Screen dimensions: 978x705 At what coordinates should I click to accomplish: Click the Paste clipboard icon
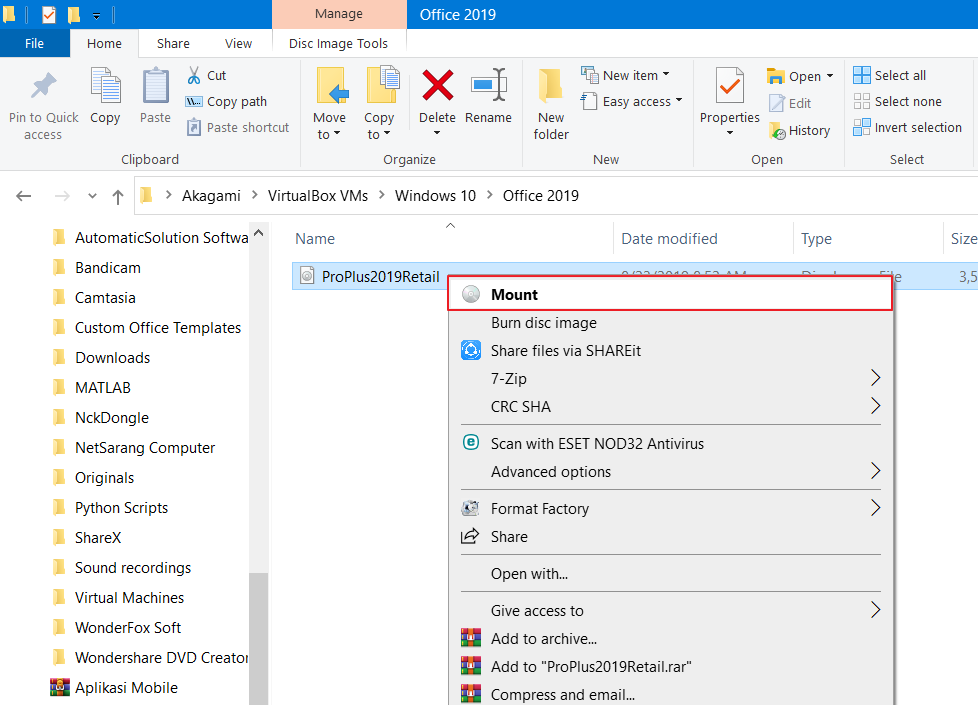pyautogui.click(x=155, y=86)
